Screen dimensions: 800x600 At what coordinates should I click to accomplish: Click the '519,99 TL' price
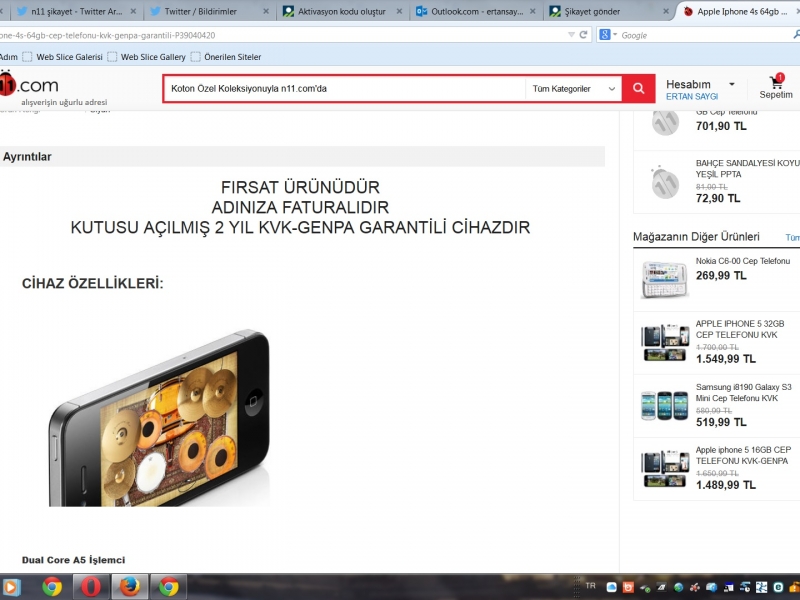coord(721,422)
